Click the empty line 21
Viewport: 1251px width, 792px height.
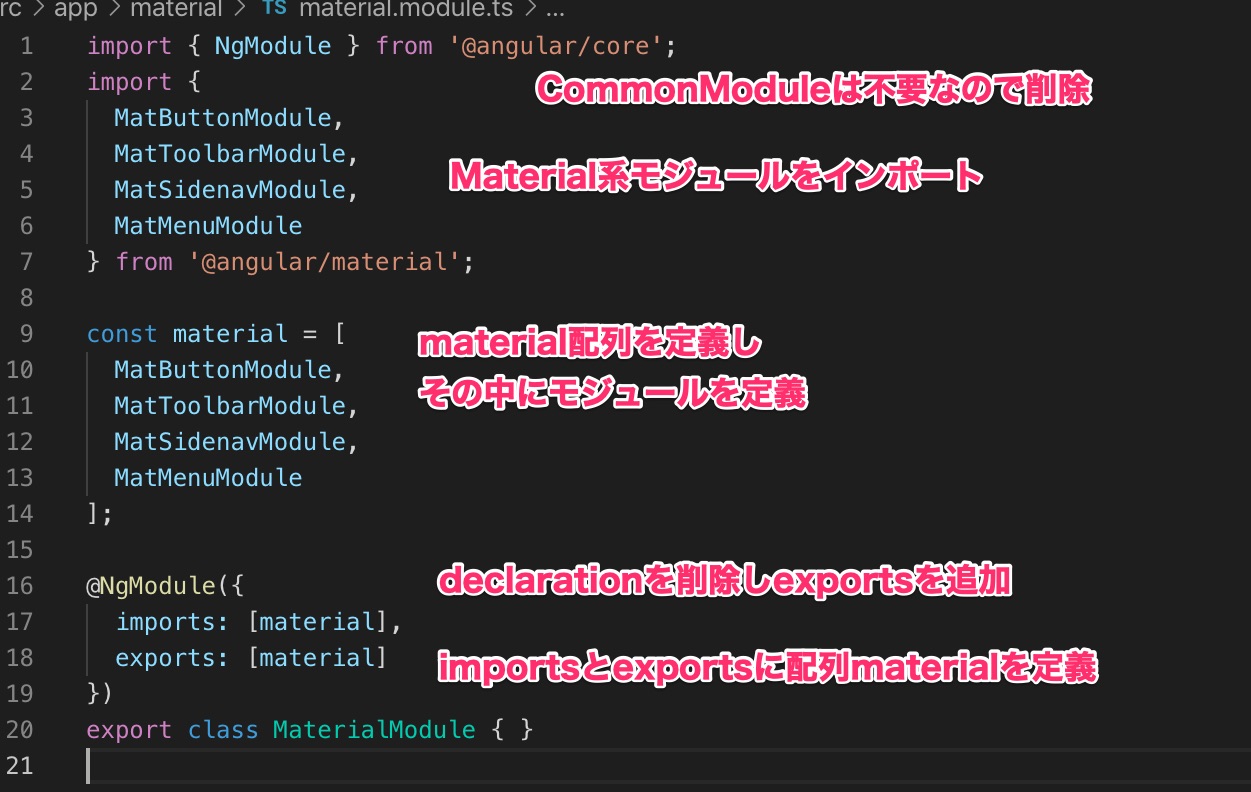200,765
